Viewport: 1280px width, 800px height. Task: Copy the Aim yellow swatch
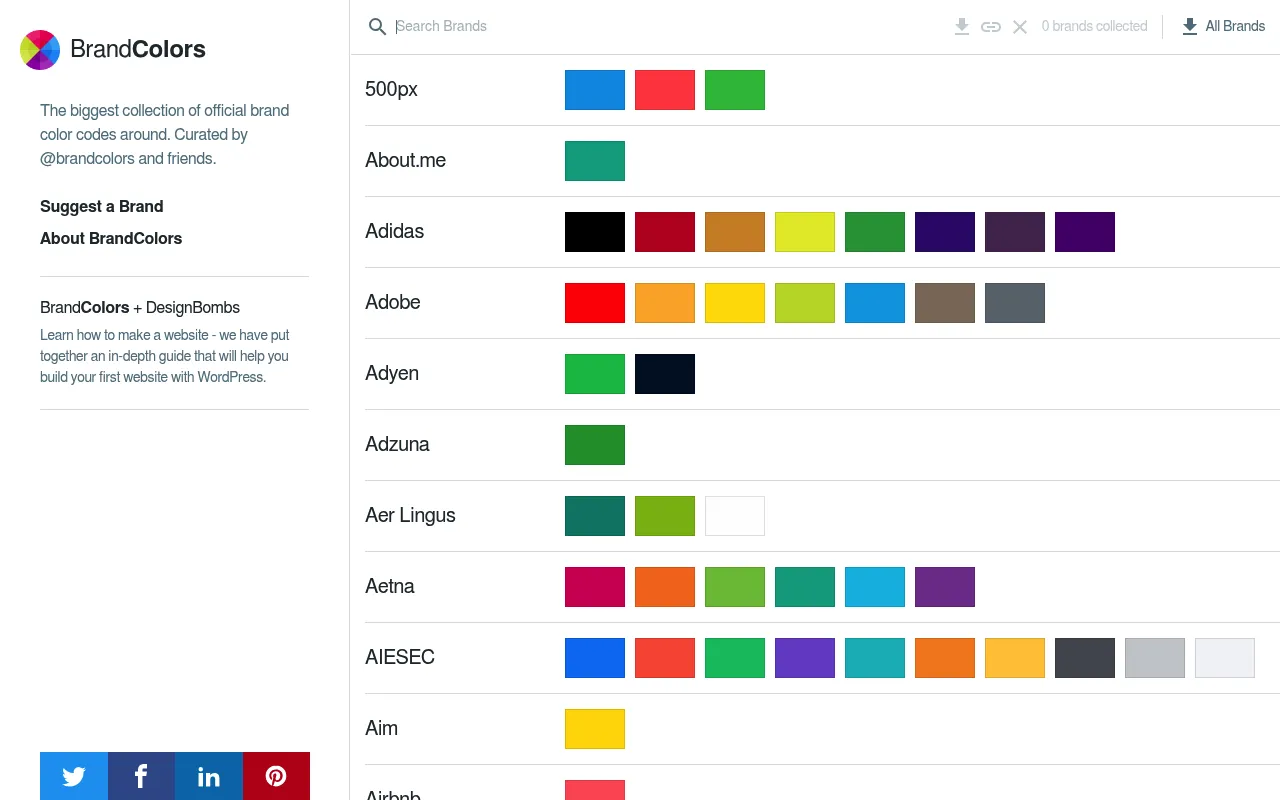click(x=595, y=729)
